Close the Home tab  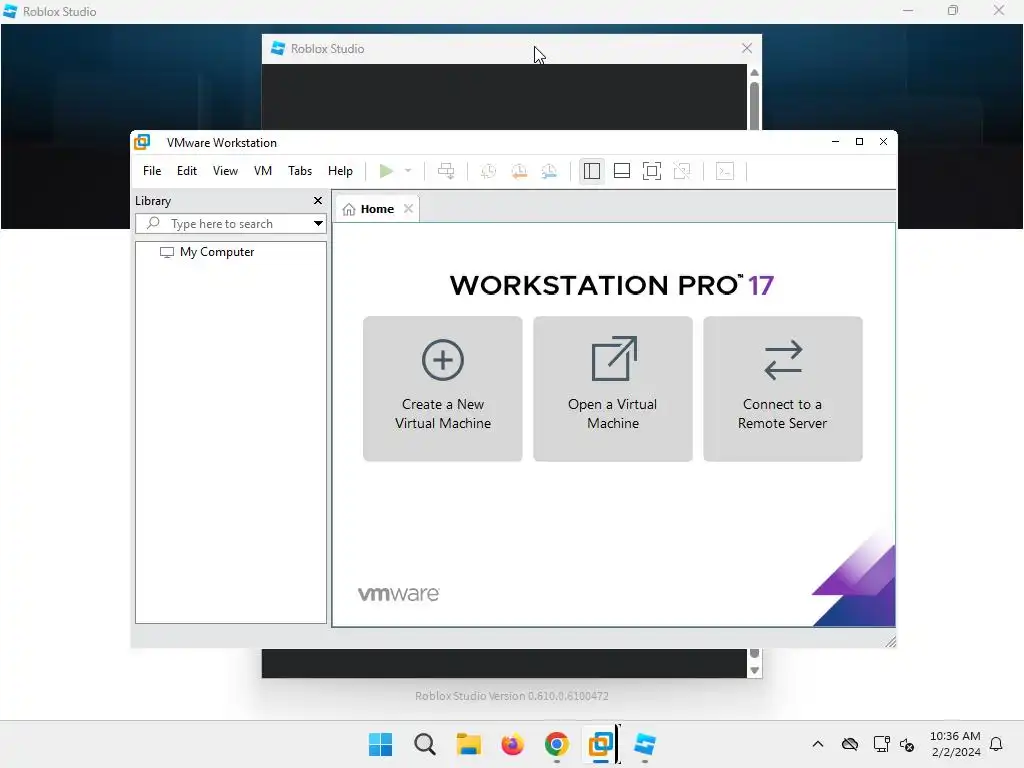(408, 209)
